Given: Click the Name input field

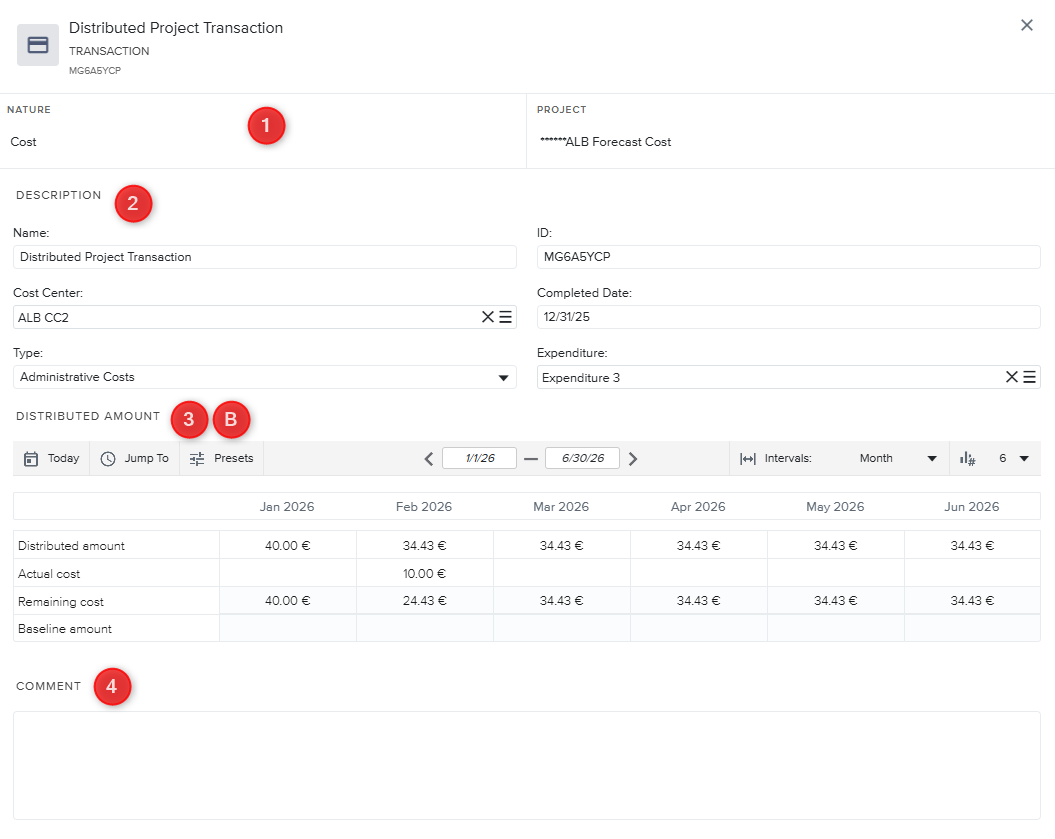Looking at the screenshot, I should 265,257.
